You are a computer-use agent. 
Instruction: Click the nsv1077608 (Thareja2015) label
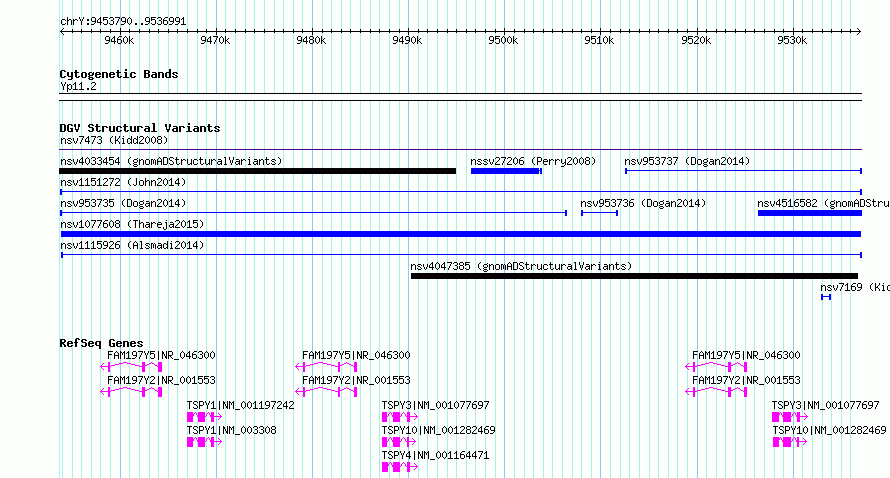click(x=132, y=224)
